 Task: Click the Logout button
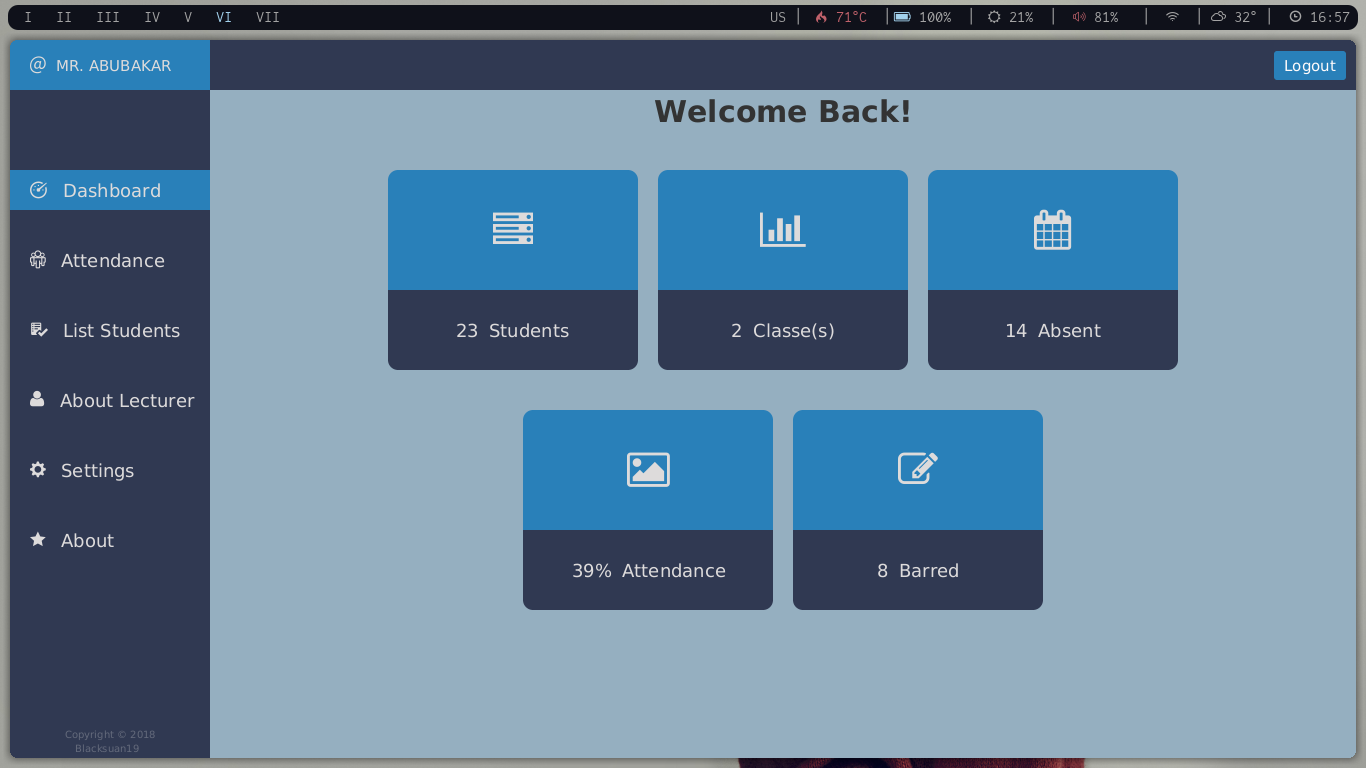pos(1309,64)
